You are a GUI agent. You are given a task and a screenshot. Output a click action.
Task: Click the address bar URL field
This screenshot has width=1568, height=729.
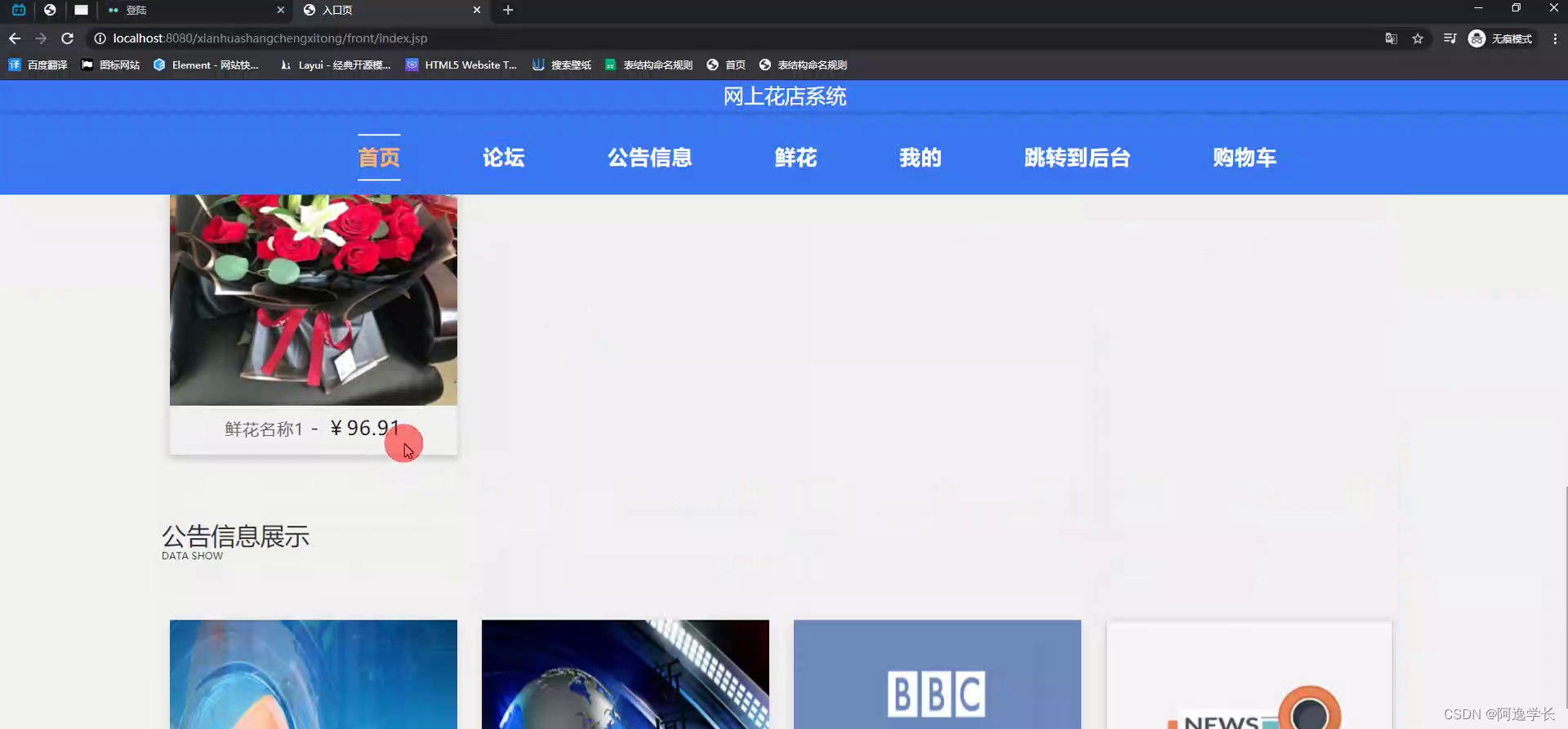coord(735,38)
